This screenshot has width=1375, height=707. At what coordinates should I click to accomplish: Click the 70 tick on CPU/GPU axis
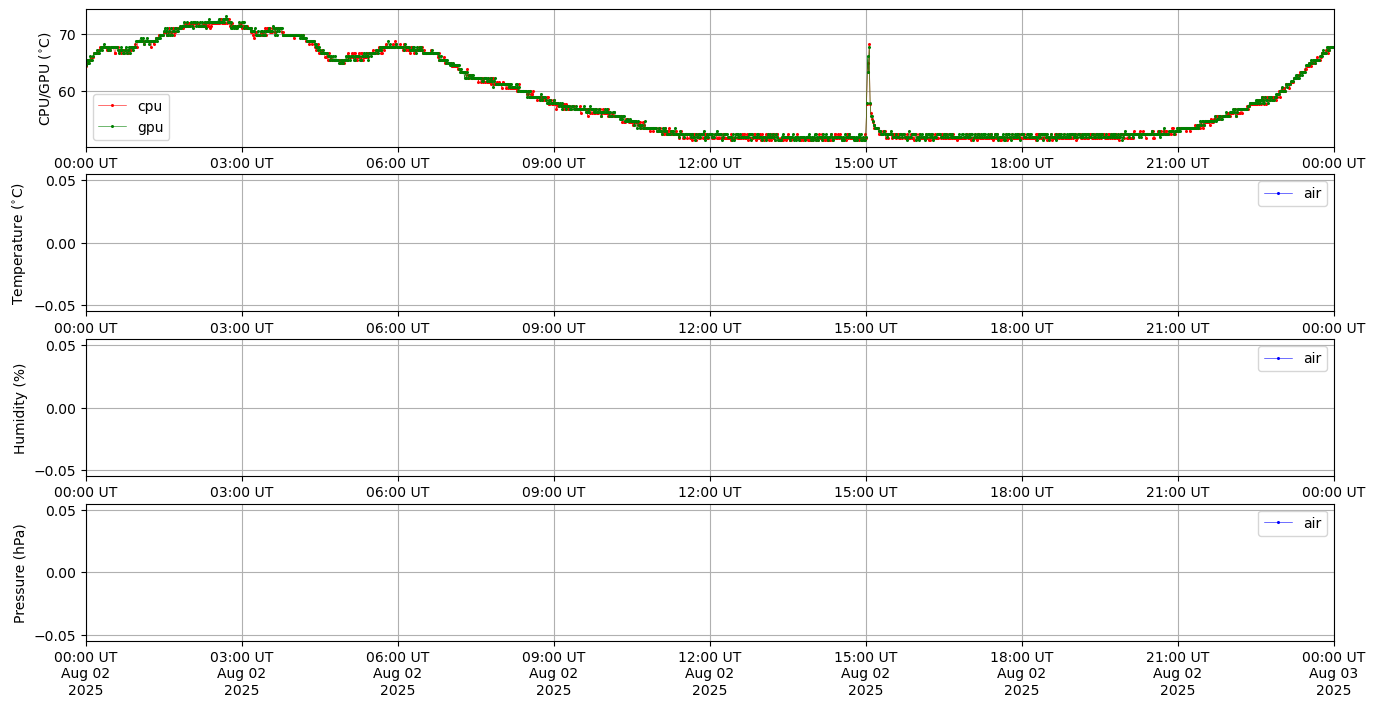(69, 35)
